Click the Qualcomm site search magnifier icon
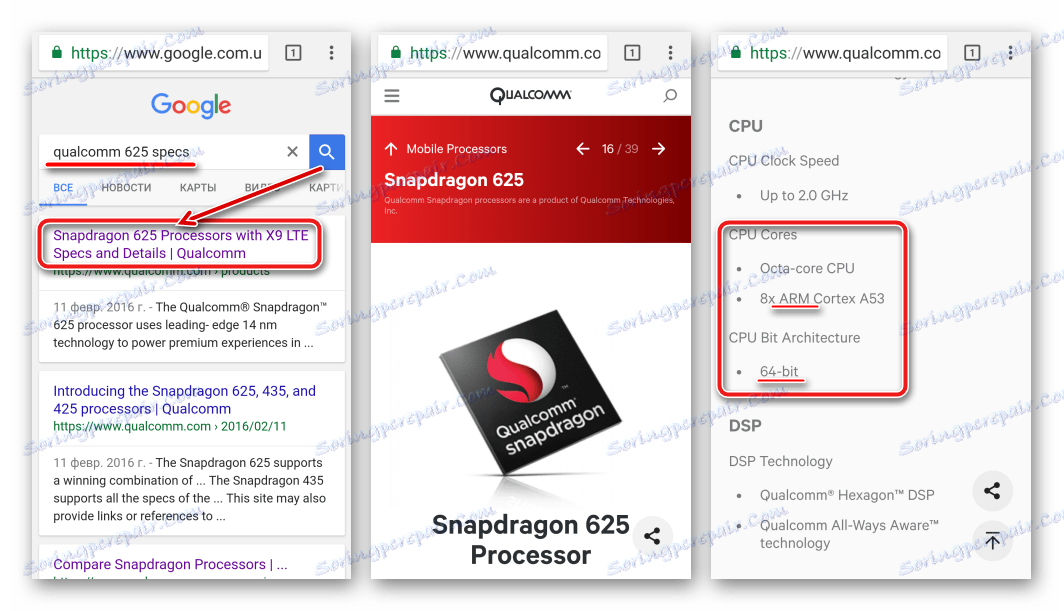Image resolution: width=1064 pixels, height=611 pixels. click(x=670, y=96)
